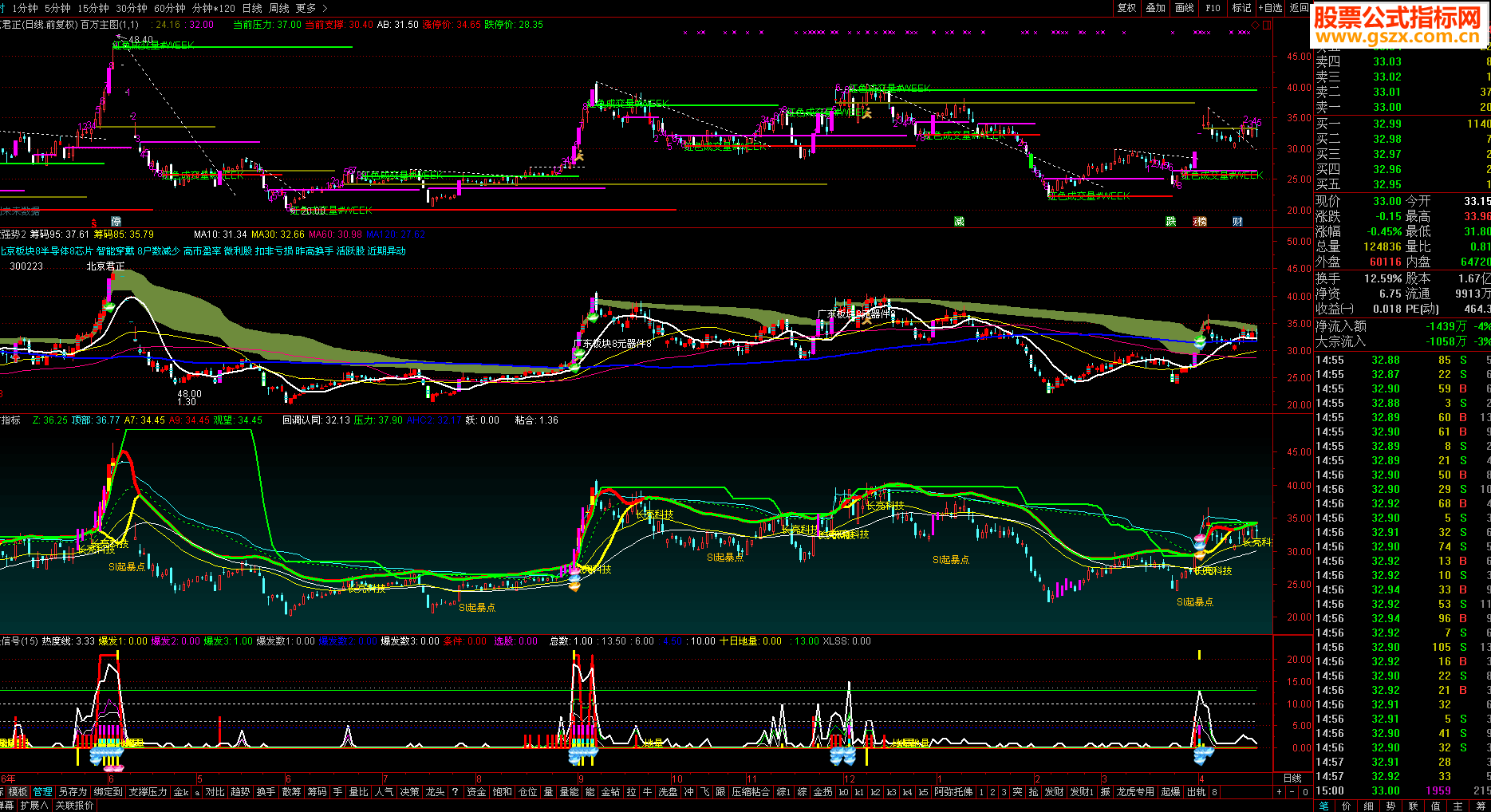Click the ? indicator button
The height and width of the screenshot is (812, 1491).
[x=455, y=792]
